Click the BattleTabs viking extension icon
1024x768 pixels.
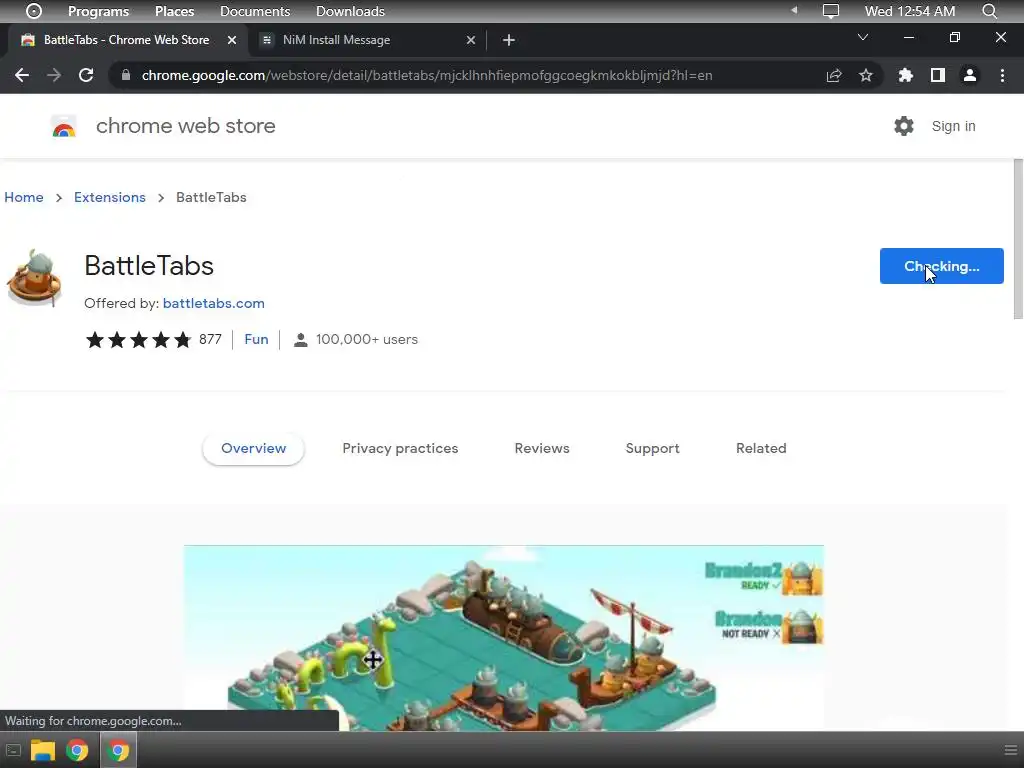click(x=34, y=278)
